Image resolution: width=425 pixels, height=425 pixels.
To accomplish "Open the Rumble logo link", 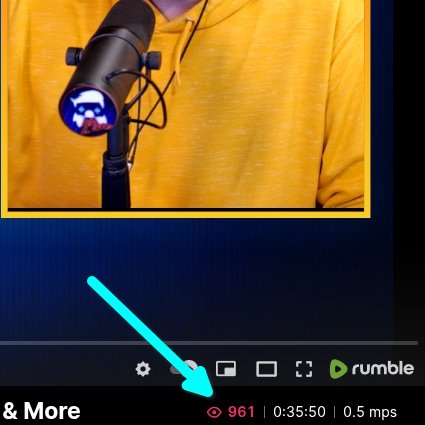I will (372, 369).
